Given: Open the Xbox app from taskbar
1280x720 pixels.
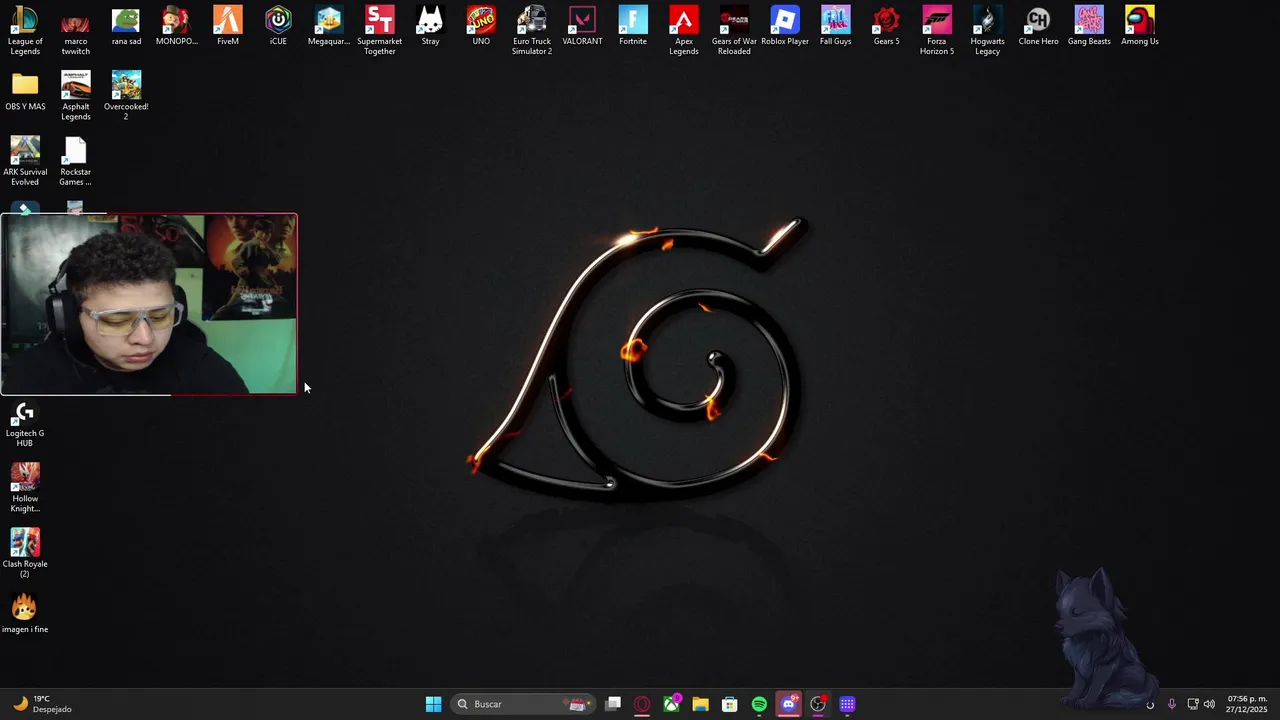Looking at the screenshot, I should 671,704.
